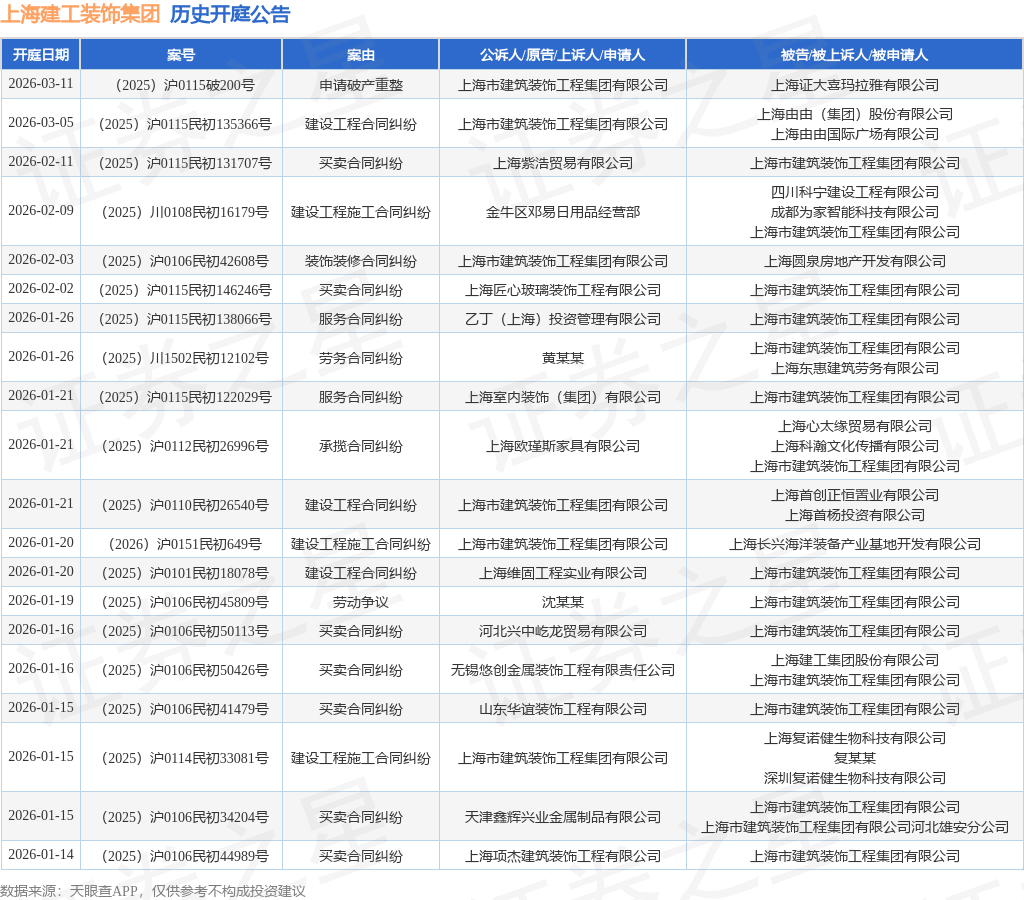Click the 劳动争议 cause cell
The image size is (1024, 900).
(360, 602)
